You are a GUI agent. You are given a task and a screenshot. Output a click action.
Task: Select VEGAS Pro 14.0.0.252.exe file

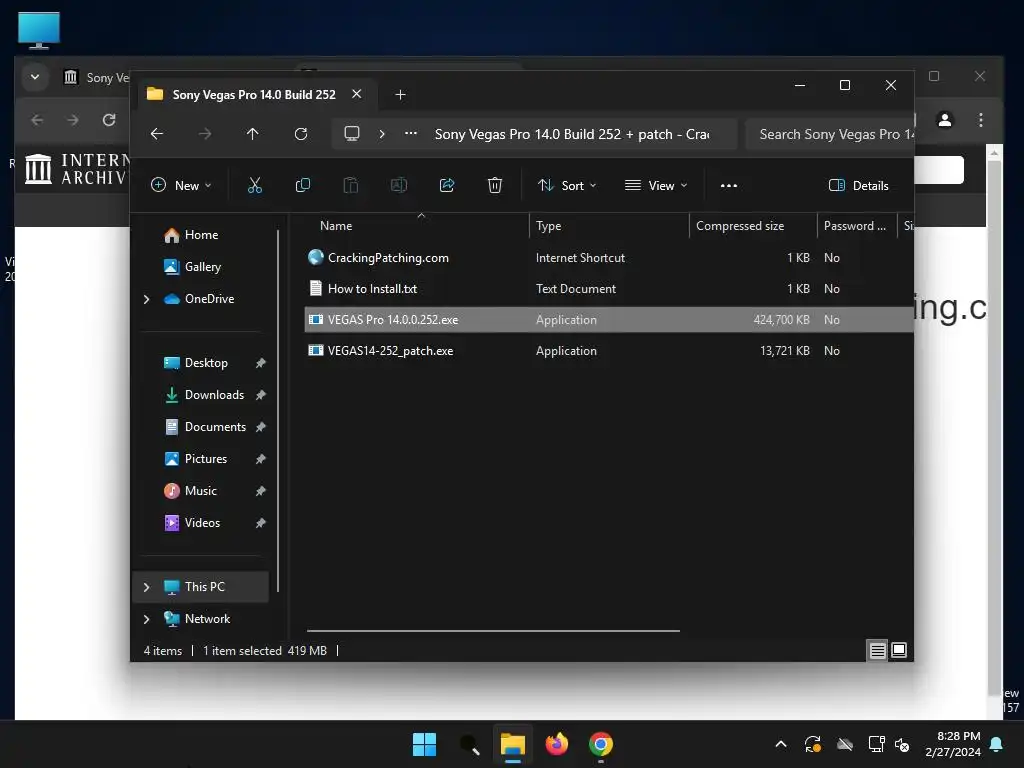pos(609,320)
